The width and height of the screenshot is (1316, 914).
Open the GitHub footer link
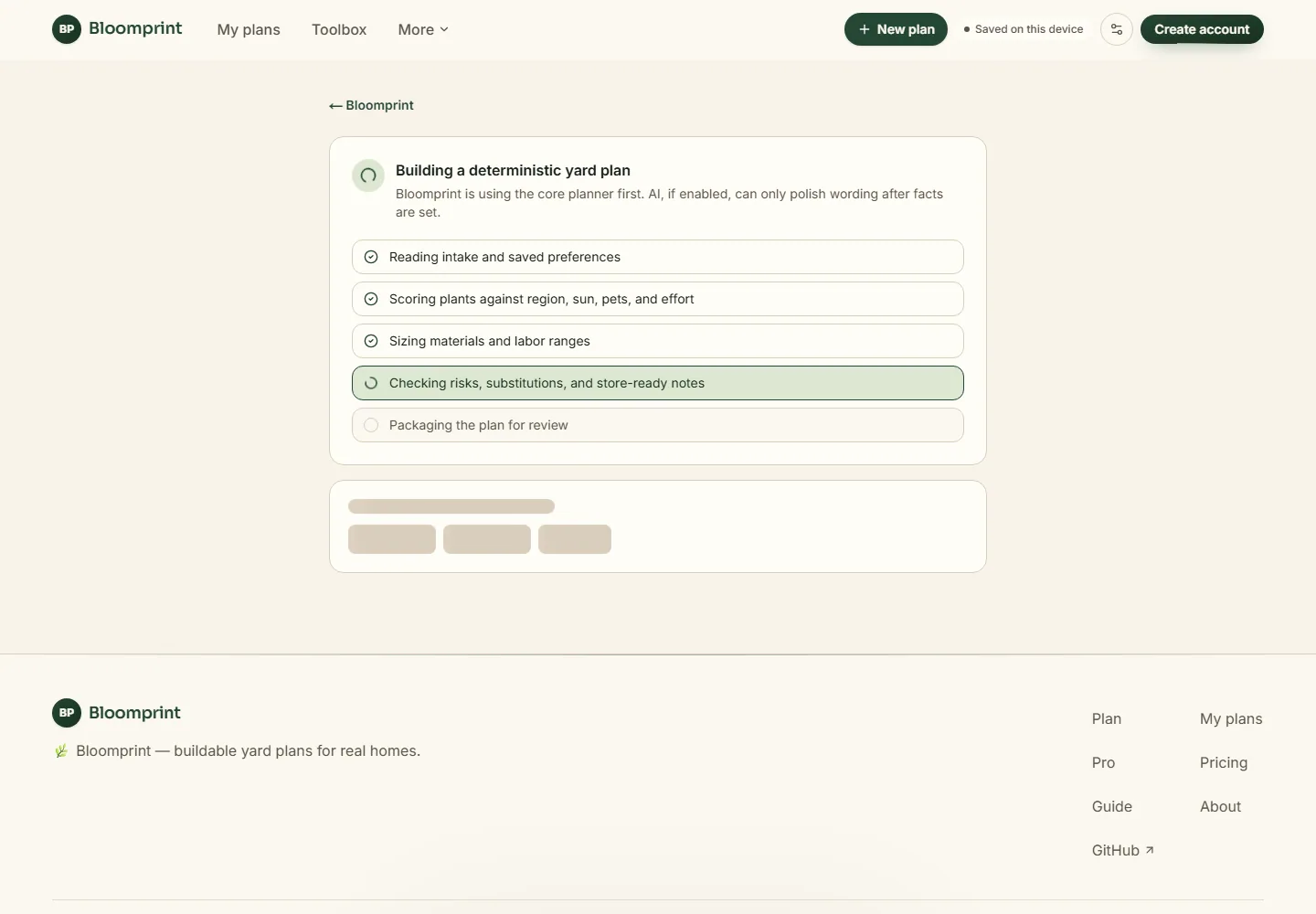pos(1122,850)
